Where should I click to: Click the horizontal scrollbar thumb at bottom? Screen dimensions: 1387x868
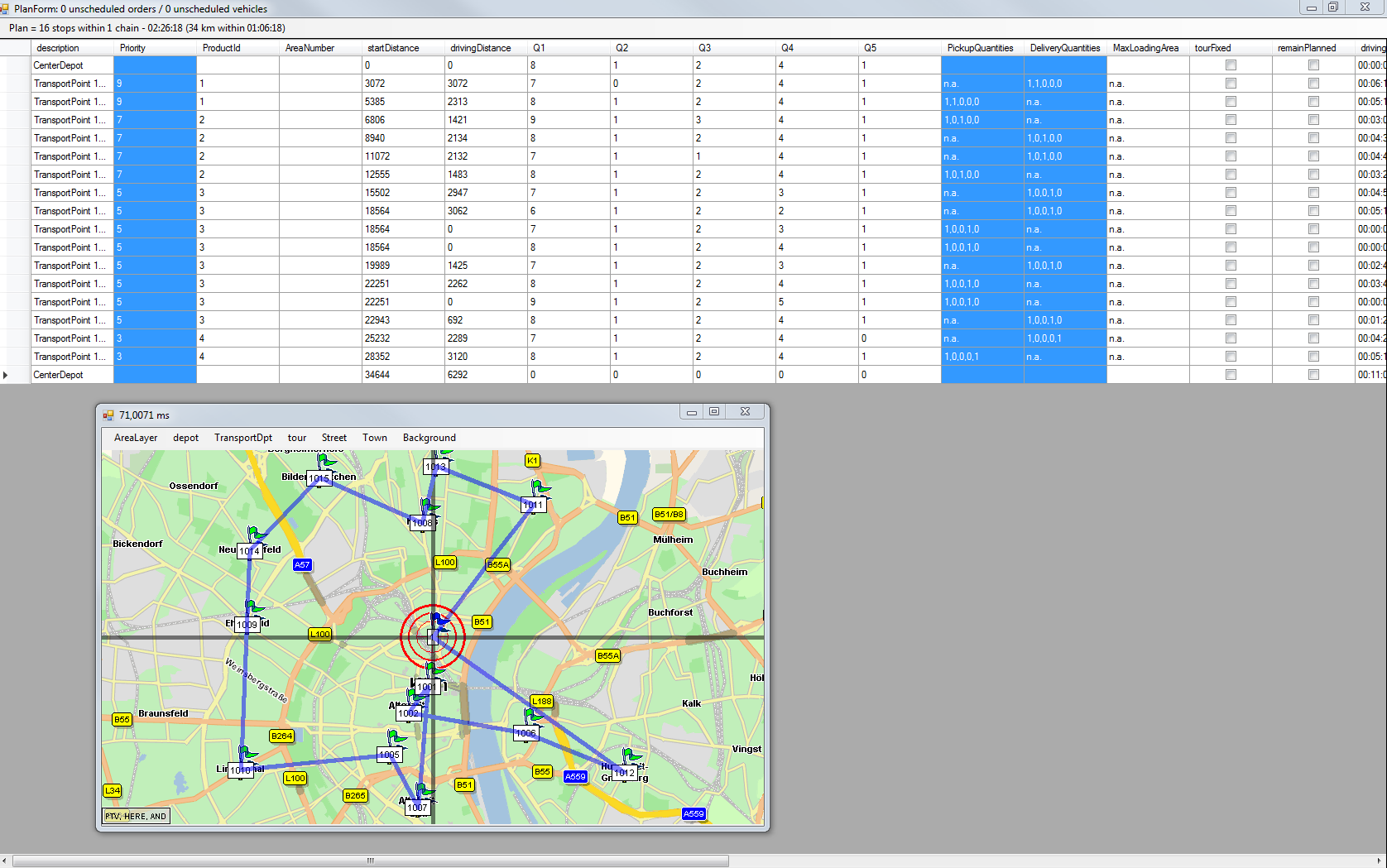tap(370, 861)
